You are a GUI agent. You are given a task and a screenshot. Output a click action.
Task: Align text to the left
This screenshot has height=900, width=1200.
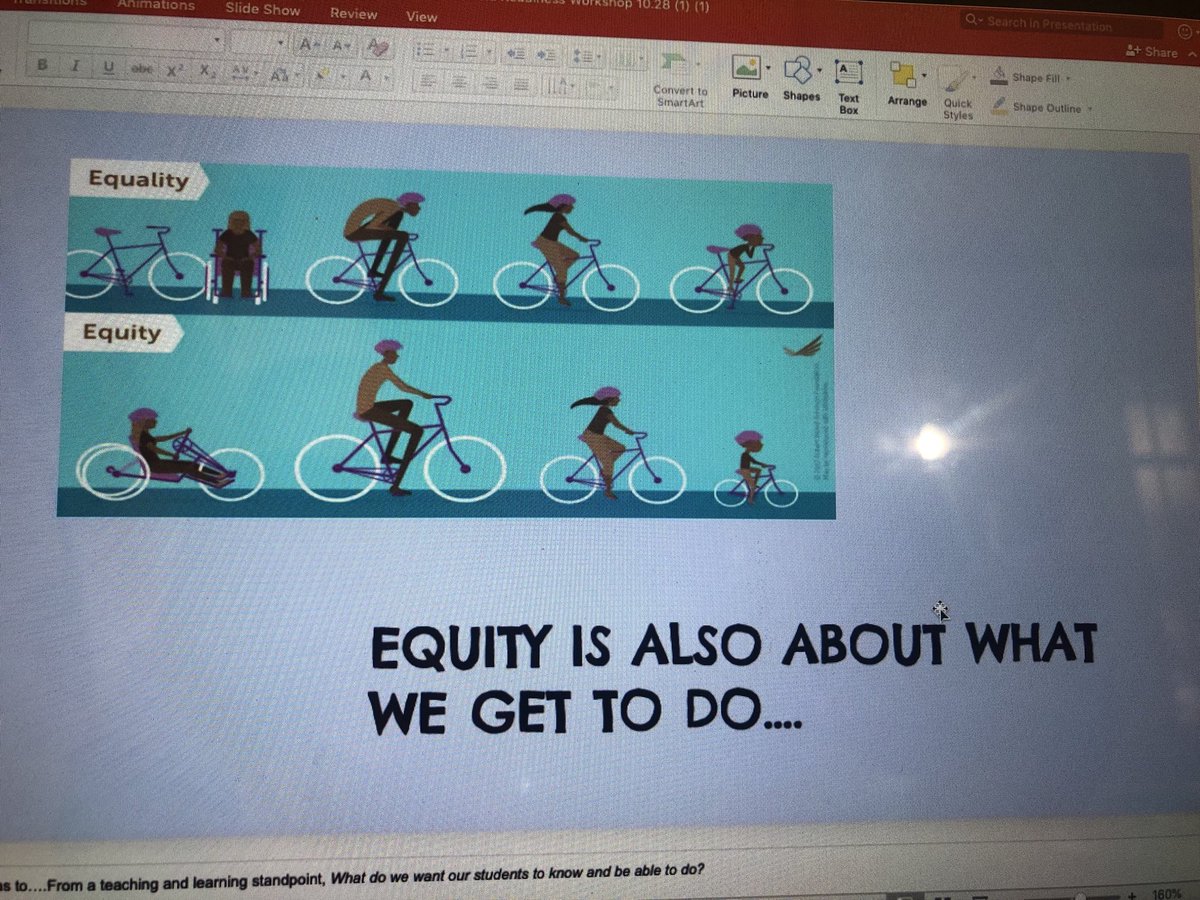427,80
